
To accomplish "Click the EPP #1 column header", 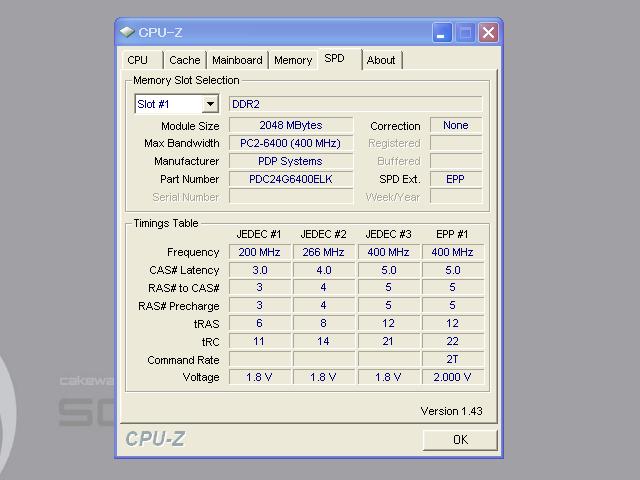I will [x=452, y=234].
